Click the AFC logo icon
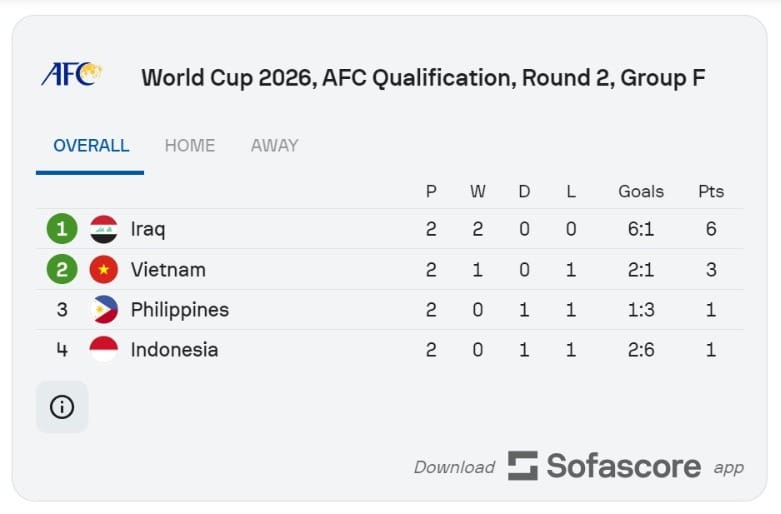Screen dimensions: 781x514 click(x=71, y=75)
